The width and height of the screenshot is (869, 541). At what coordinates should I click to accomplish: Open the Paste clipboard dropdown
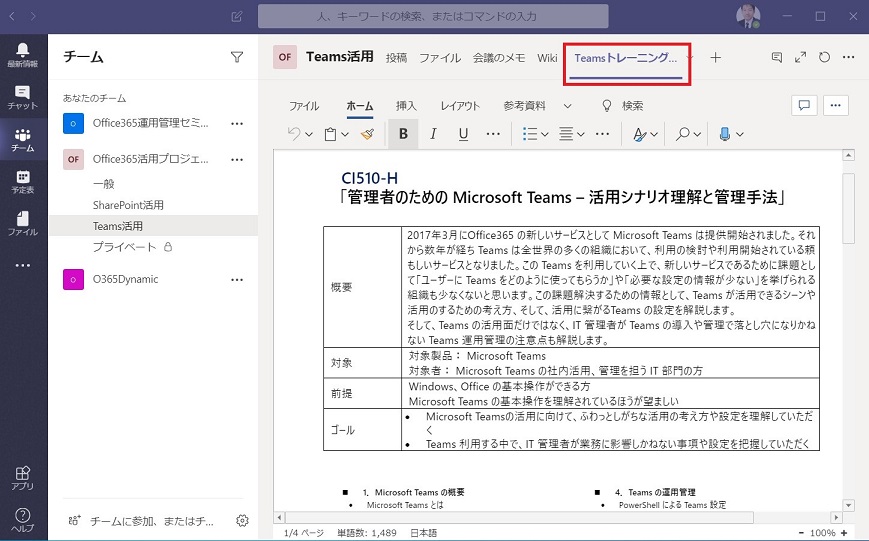pos(345,134)
